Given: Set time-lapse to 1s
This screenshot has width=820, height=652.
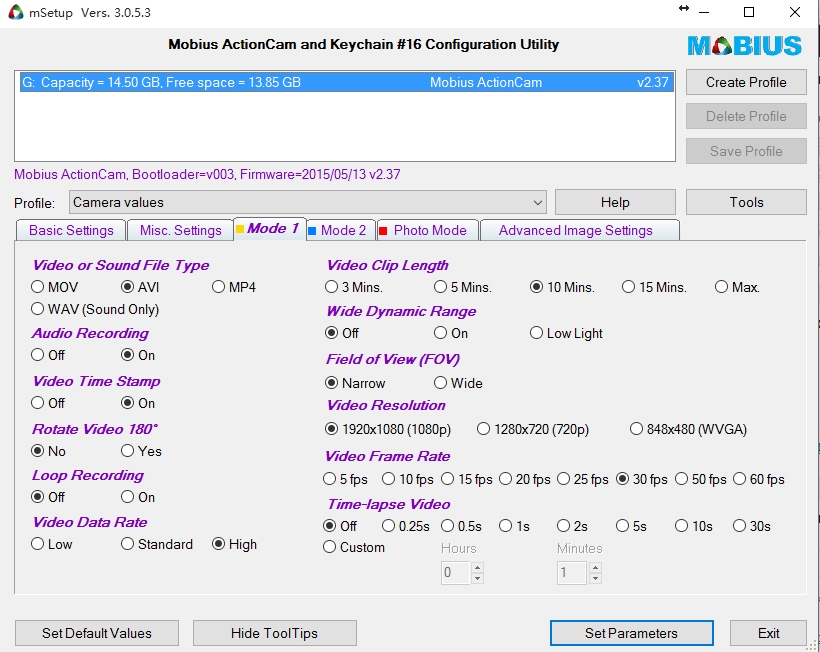Looking at the screenshot, I should coord(515,526).
